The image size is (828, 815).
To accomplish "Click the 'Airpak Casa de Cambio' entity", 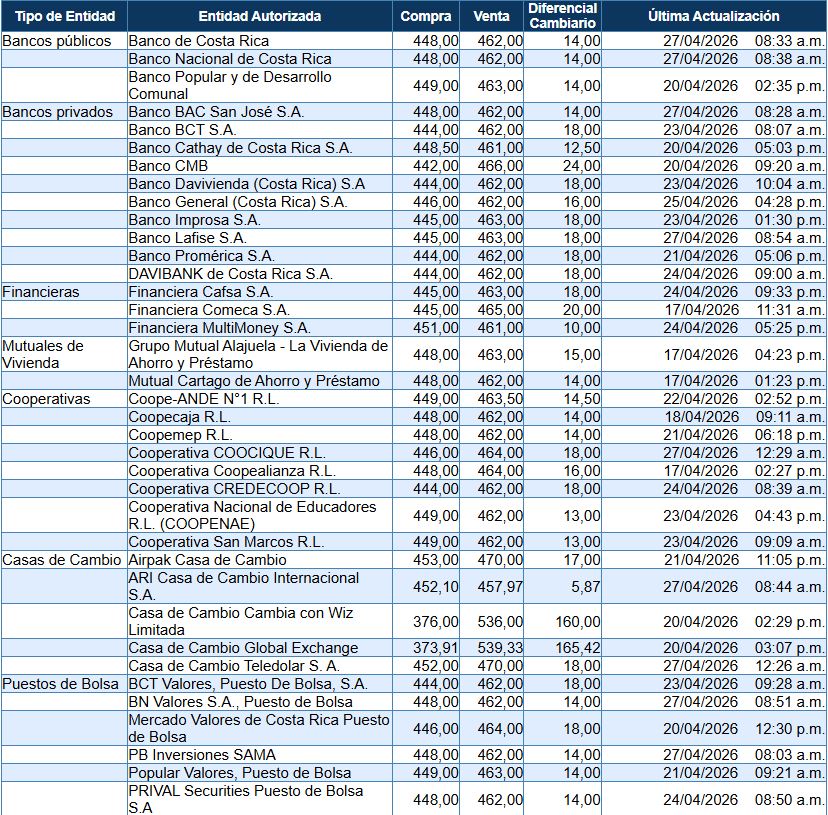I will (207, 560).
